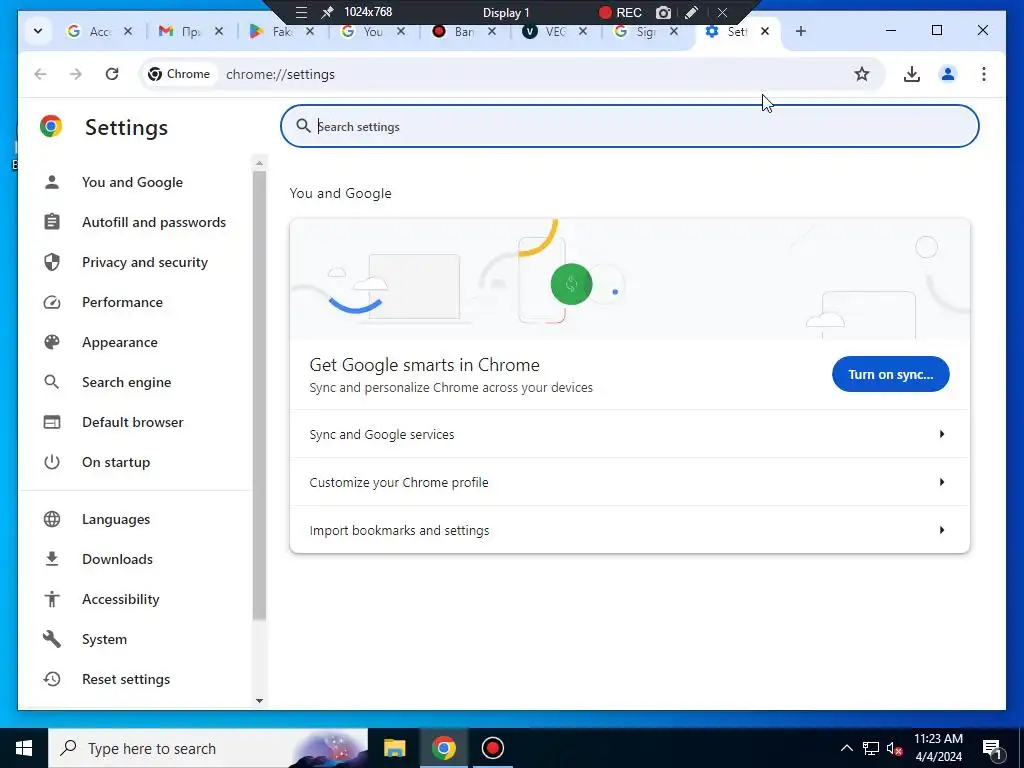The height and width of the screenshot is (768, 1024).
Task: Reload the page with the refresh icon
Action: click(112, 74)
